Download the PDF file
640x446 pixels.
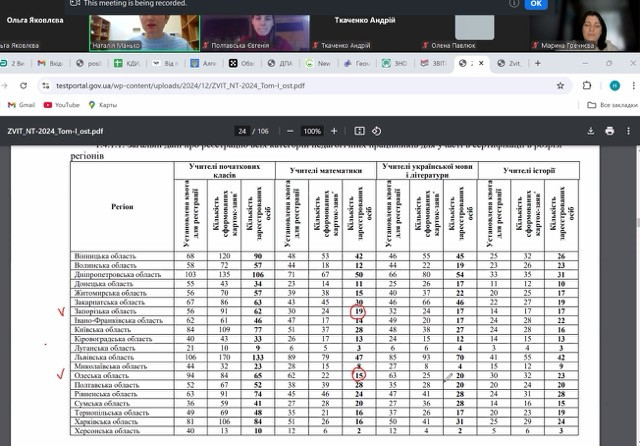(x=590, y=131)
